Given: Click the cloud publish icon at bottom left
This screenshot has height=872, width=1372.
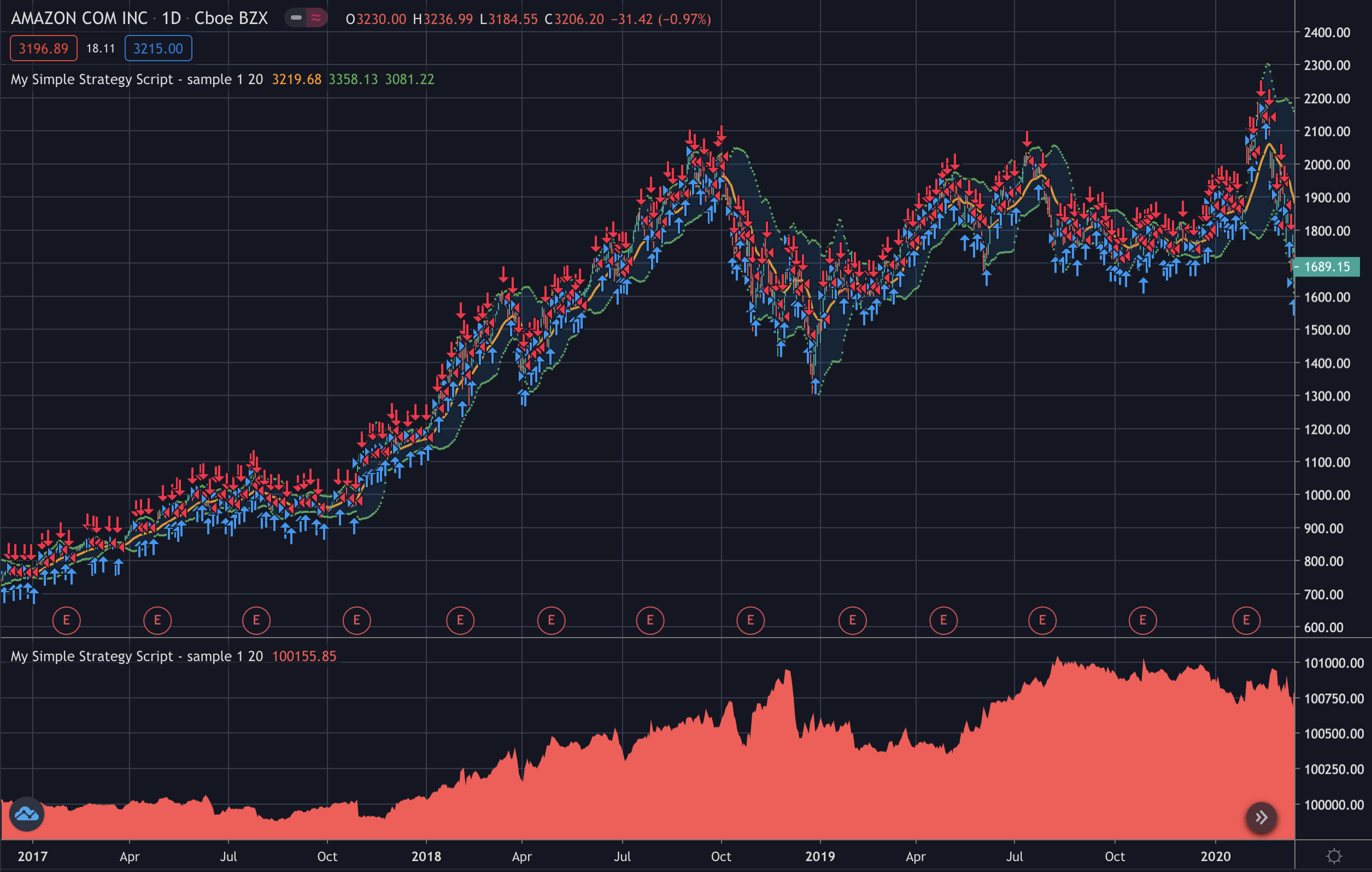Looking at the screenshot, I should pos(26,815).
